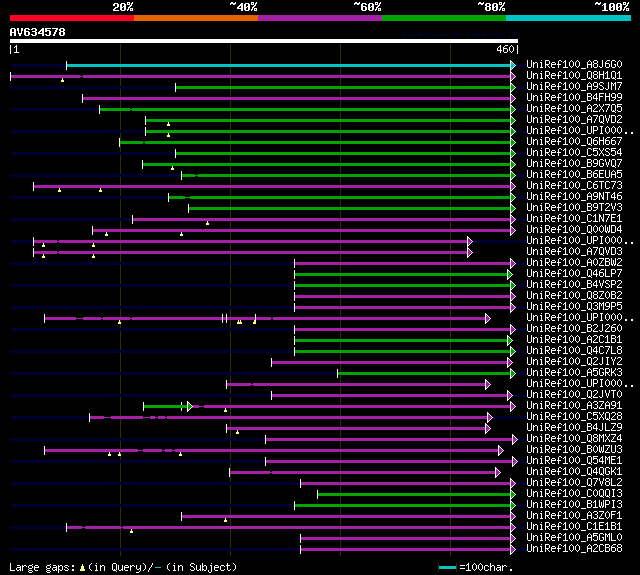Click the UniRef100_B4FH99 label
Viewport: 640px width, 575px height.
click(x=574, y=98)
